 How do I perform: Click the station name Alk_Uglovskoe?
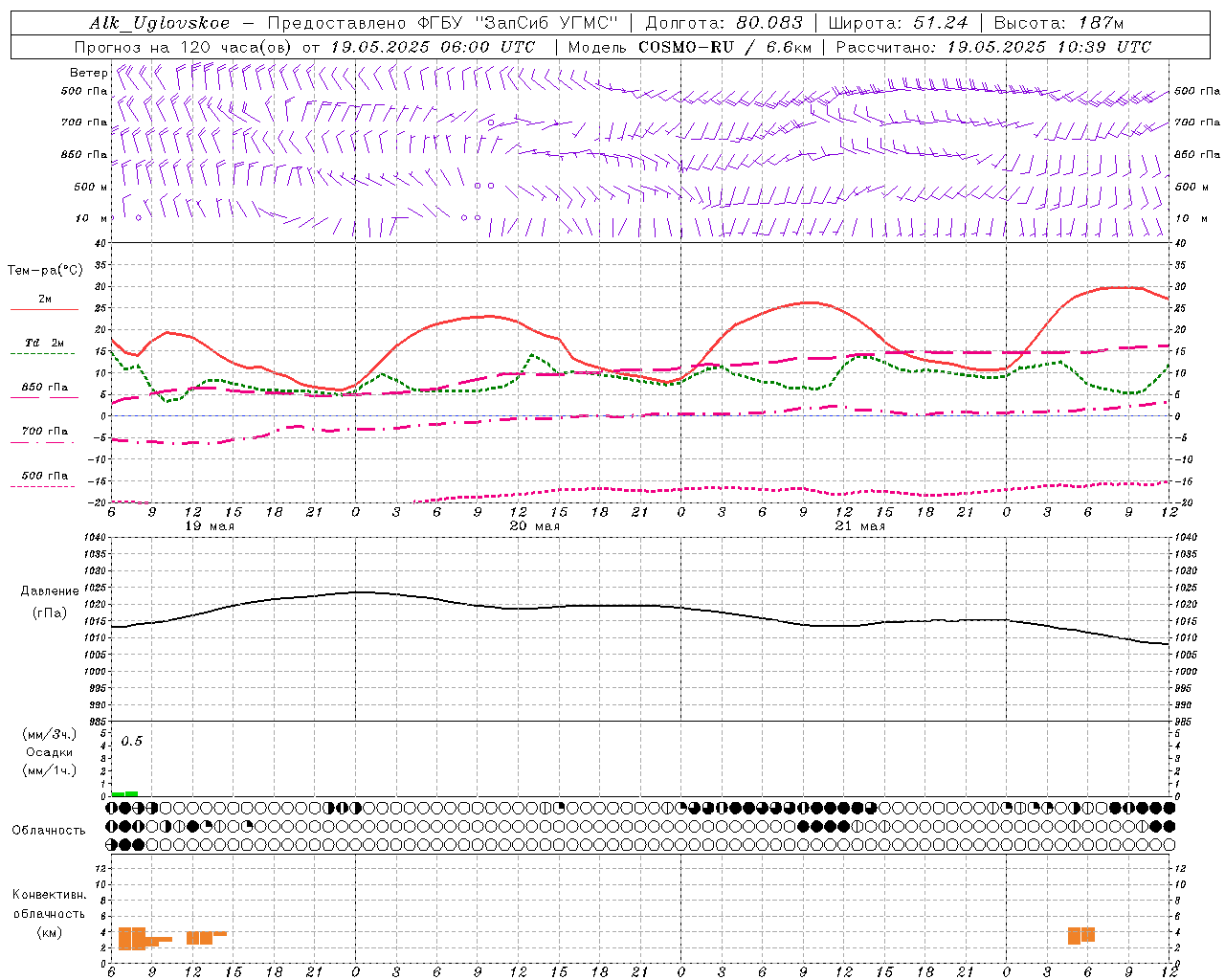(x=160, y=23)
